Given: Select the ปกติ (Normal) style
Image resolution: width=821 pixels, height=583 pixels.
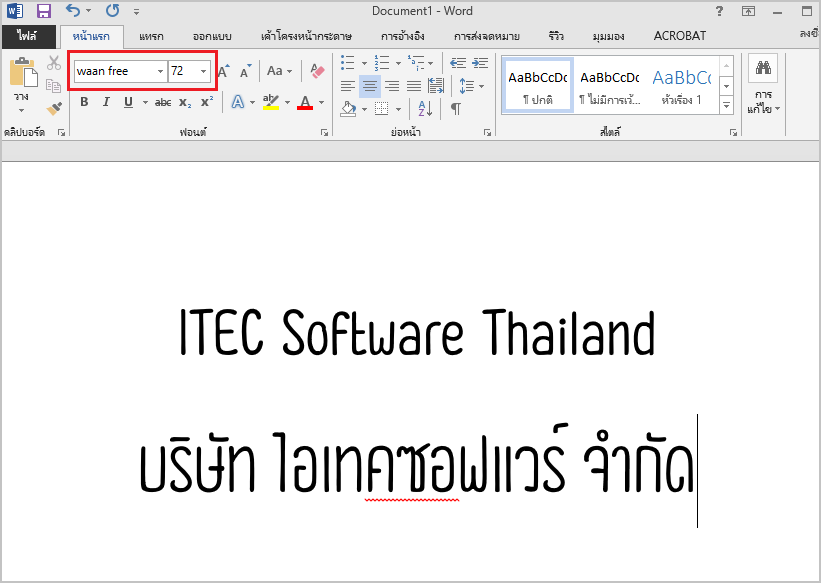Looking at the screenshot, I should click(538, 86).
